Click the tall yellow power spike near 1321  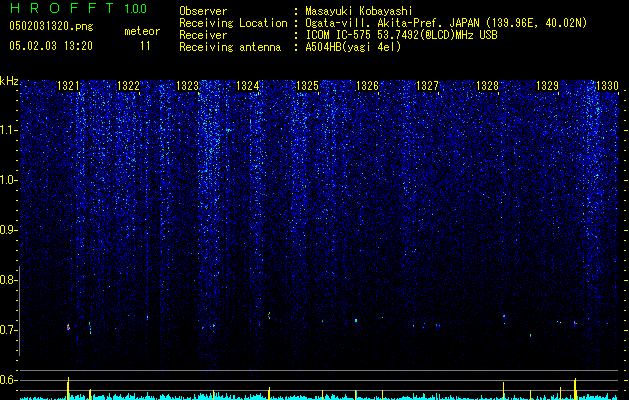68,388
